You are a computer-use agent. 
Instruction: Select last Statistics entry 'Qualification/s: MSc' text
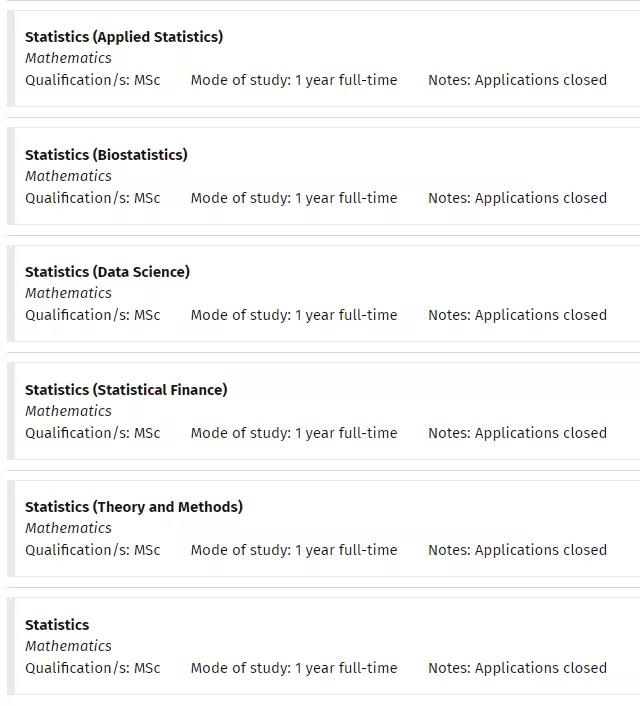93,668
